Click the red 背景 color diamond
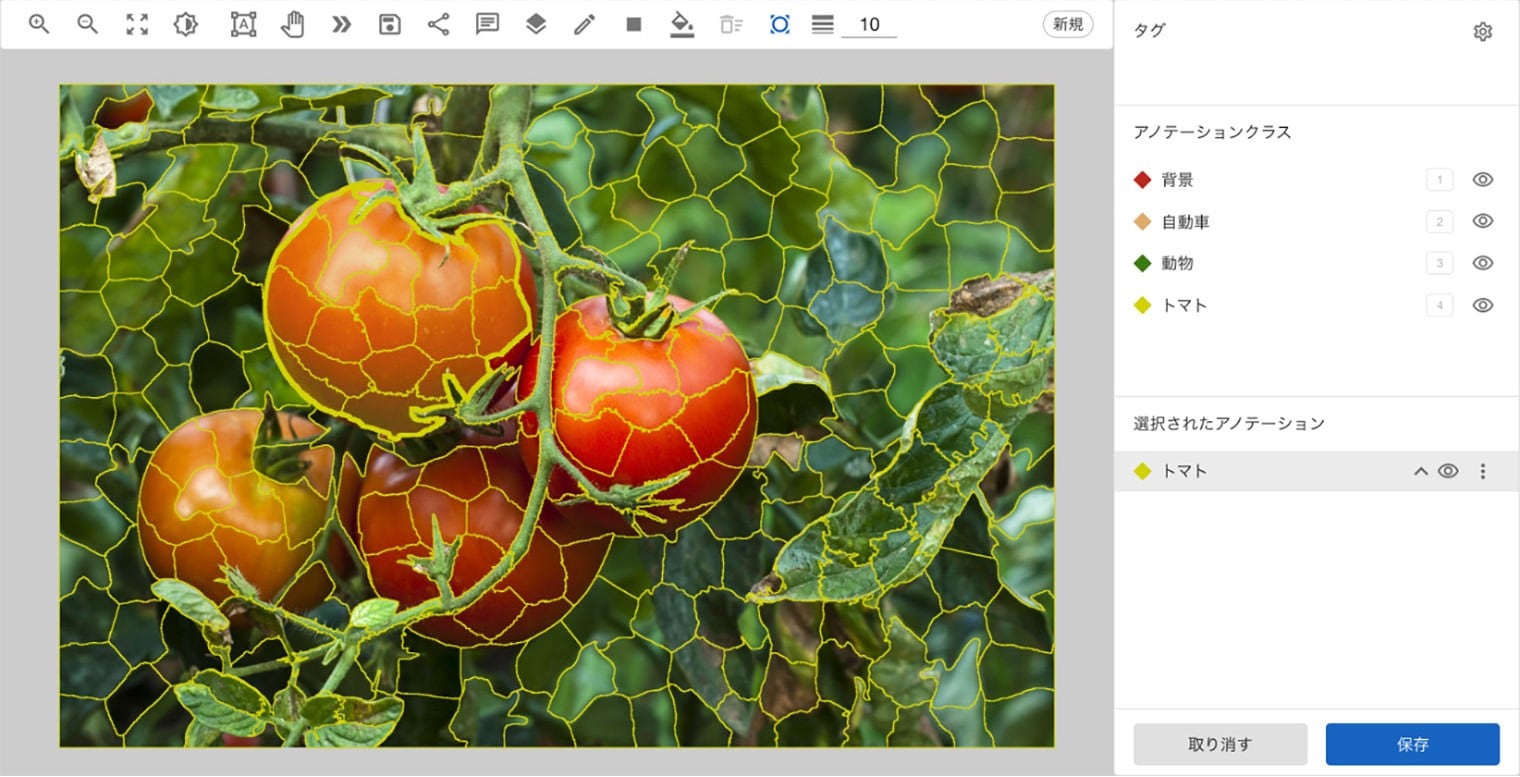 [1143, 180]
